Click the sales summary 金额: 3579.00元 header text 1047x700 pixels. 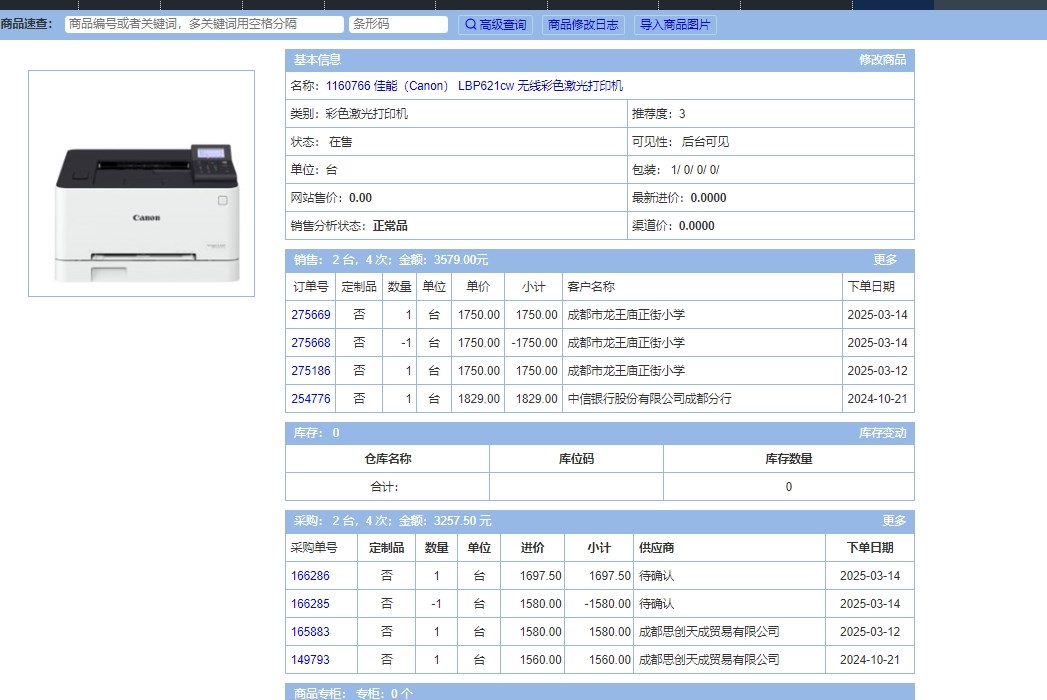click(x=443, y=260)
